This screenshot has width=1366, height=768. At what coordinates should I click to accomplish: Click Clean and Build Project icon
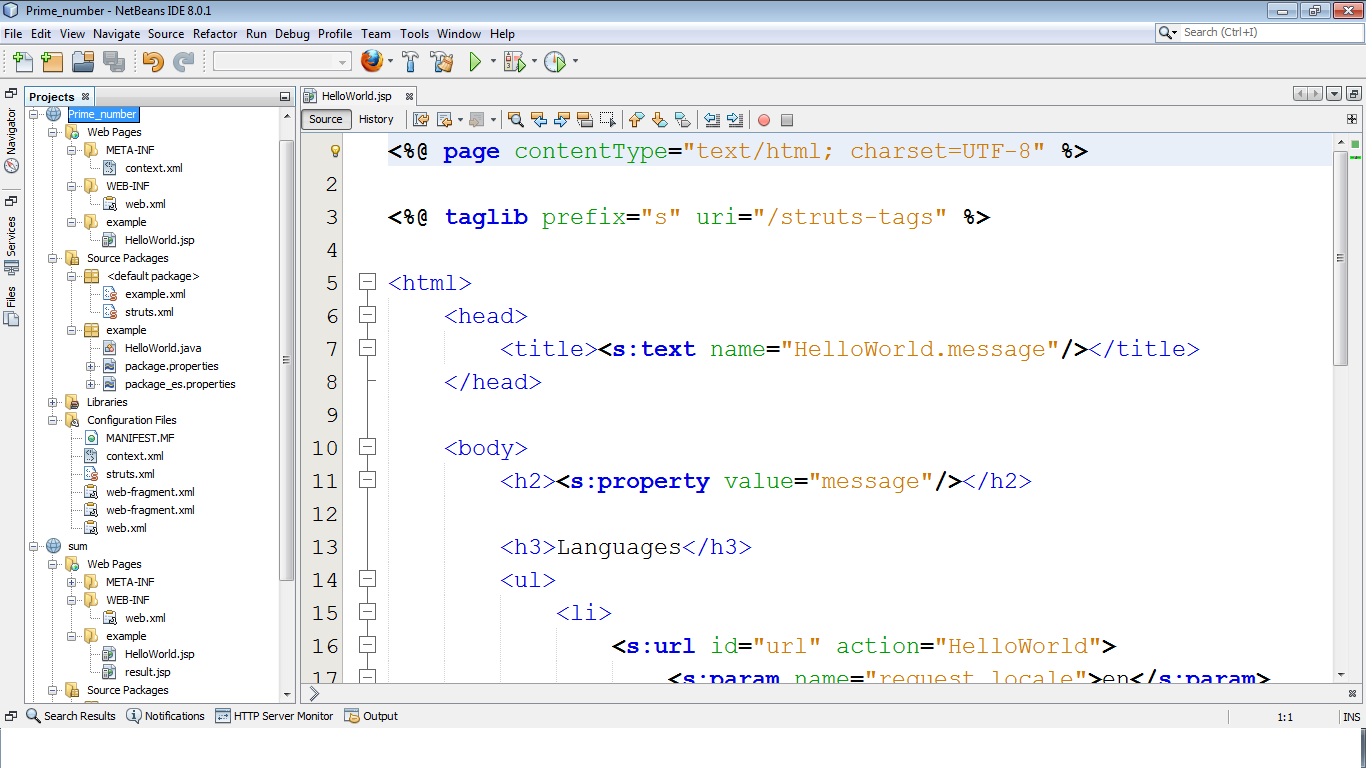(x=441, y=62)
